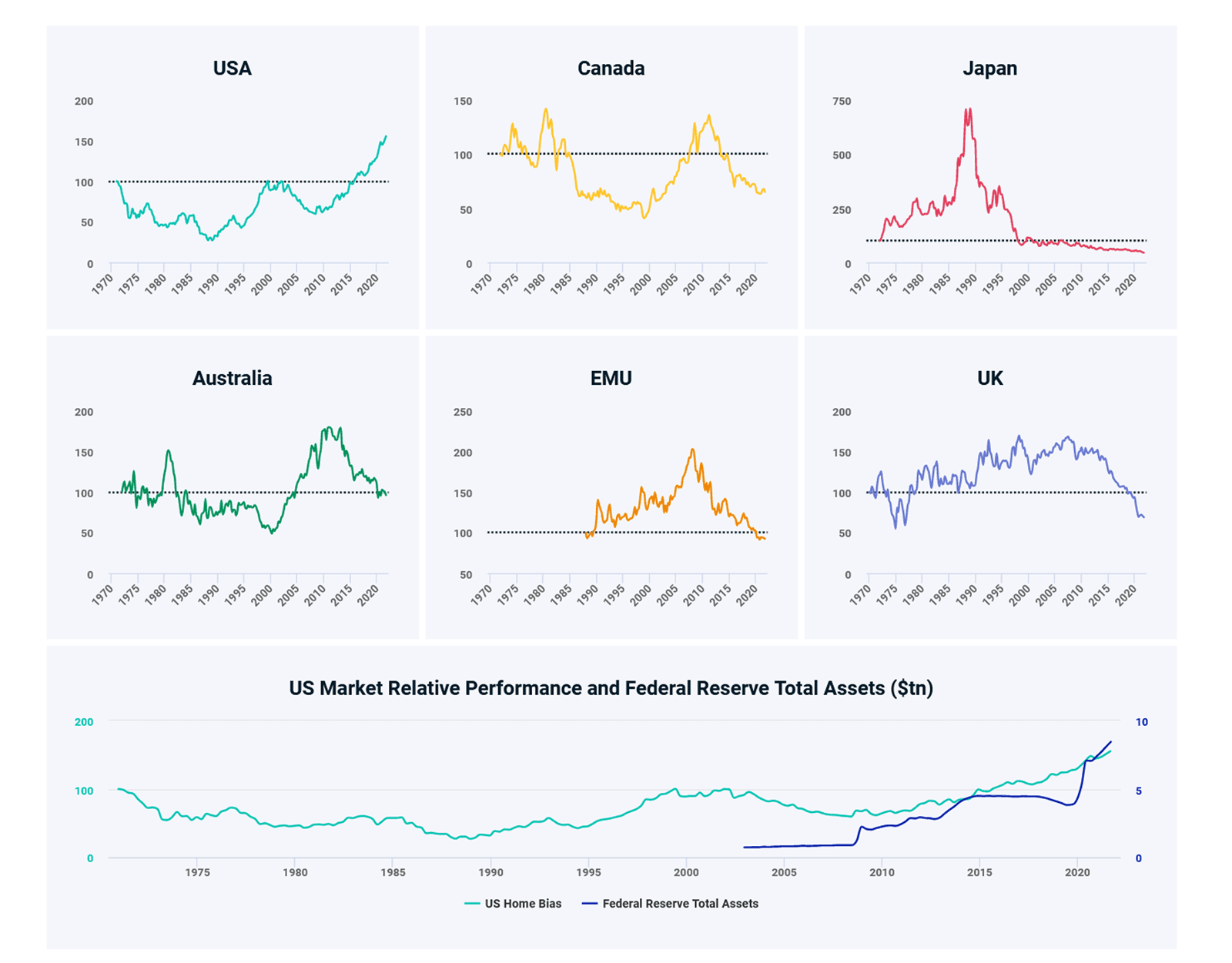The height and width of the screenshot is (963, 1232).
Task: Click the Japan line peak near 1990
Action: (x=968, y=110)
